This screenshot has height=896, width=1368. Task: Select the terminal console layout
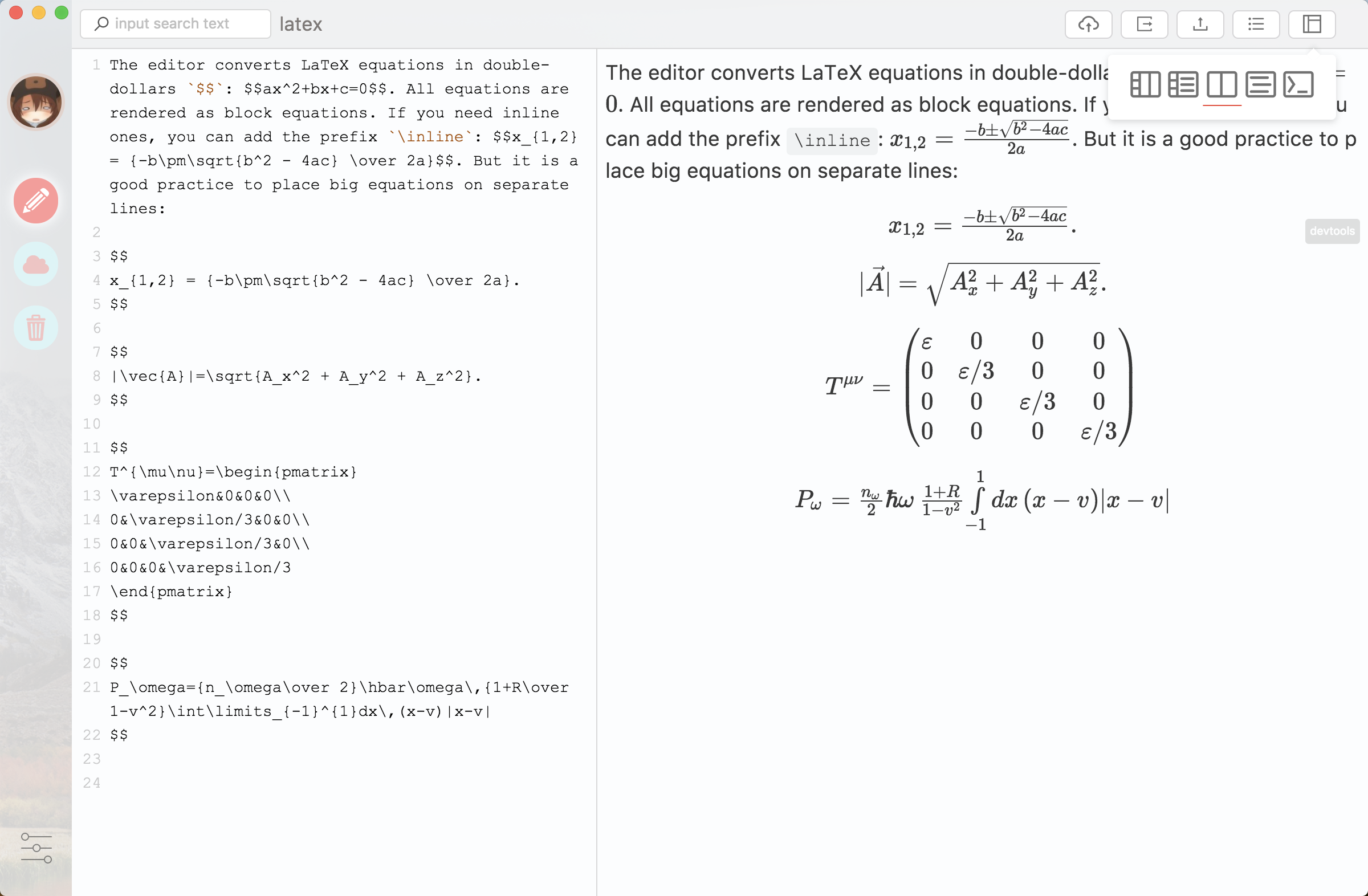coord(1298,84)
